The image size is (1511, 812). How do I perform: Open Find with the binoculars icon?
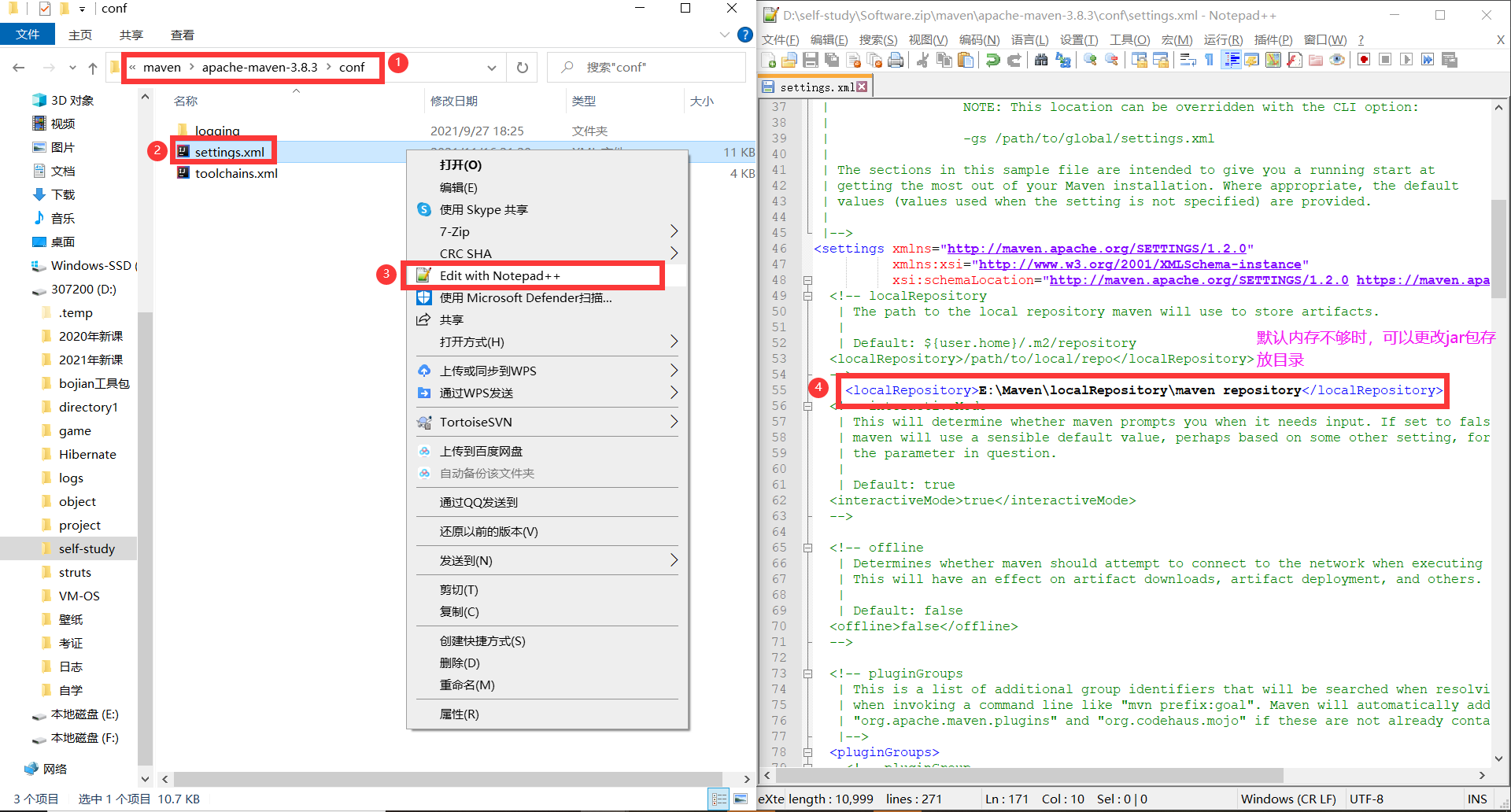click(x=1041, y=61)
